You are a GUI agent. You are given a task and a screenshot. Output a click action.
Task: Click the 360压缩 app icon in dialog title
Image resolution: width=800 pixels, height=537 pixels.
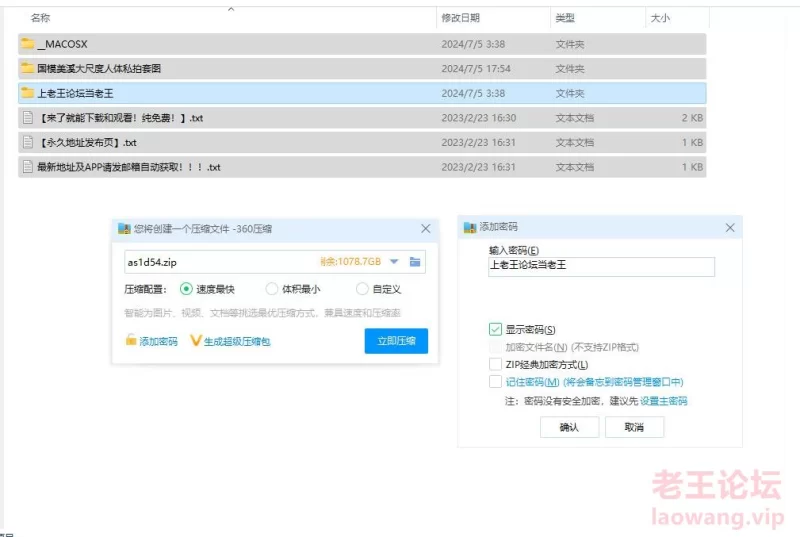(x=124, y=229)
